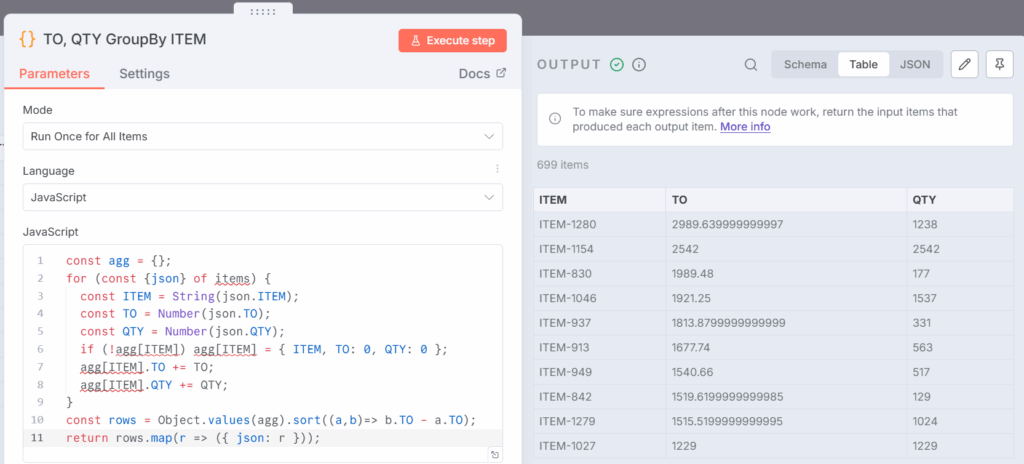Click the Execute step button
This screenshot has height=464, width=1024.
click(452, 40)
